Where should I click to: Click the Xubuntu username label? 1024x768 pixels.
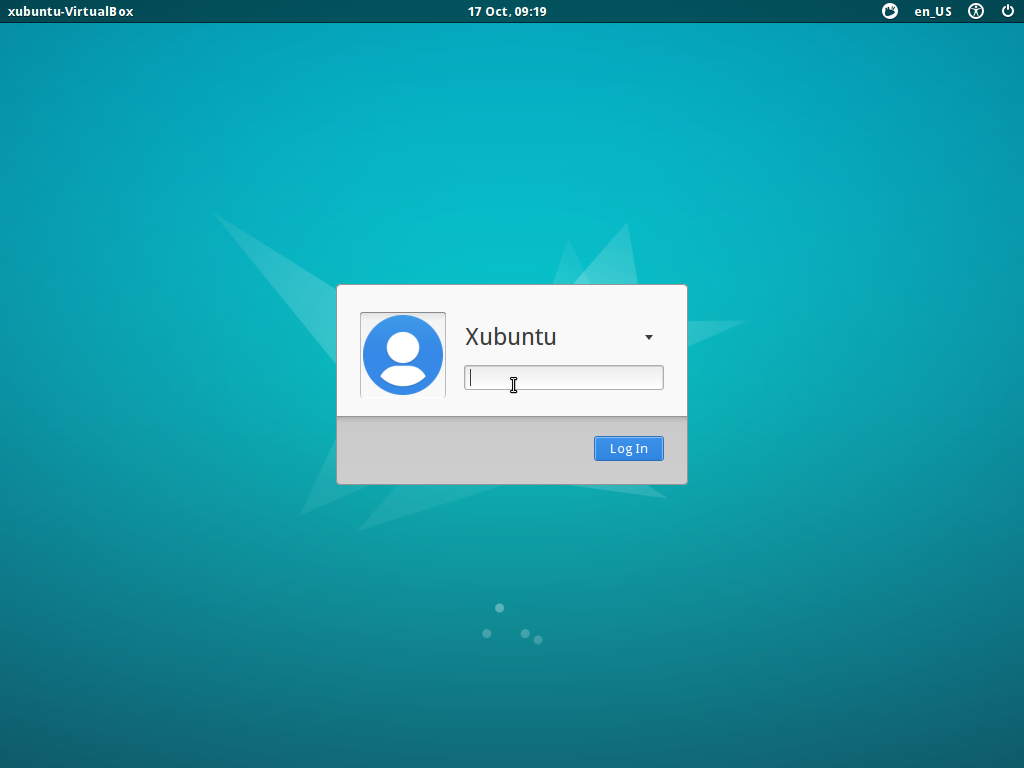[509, 337]
